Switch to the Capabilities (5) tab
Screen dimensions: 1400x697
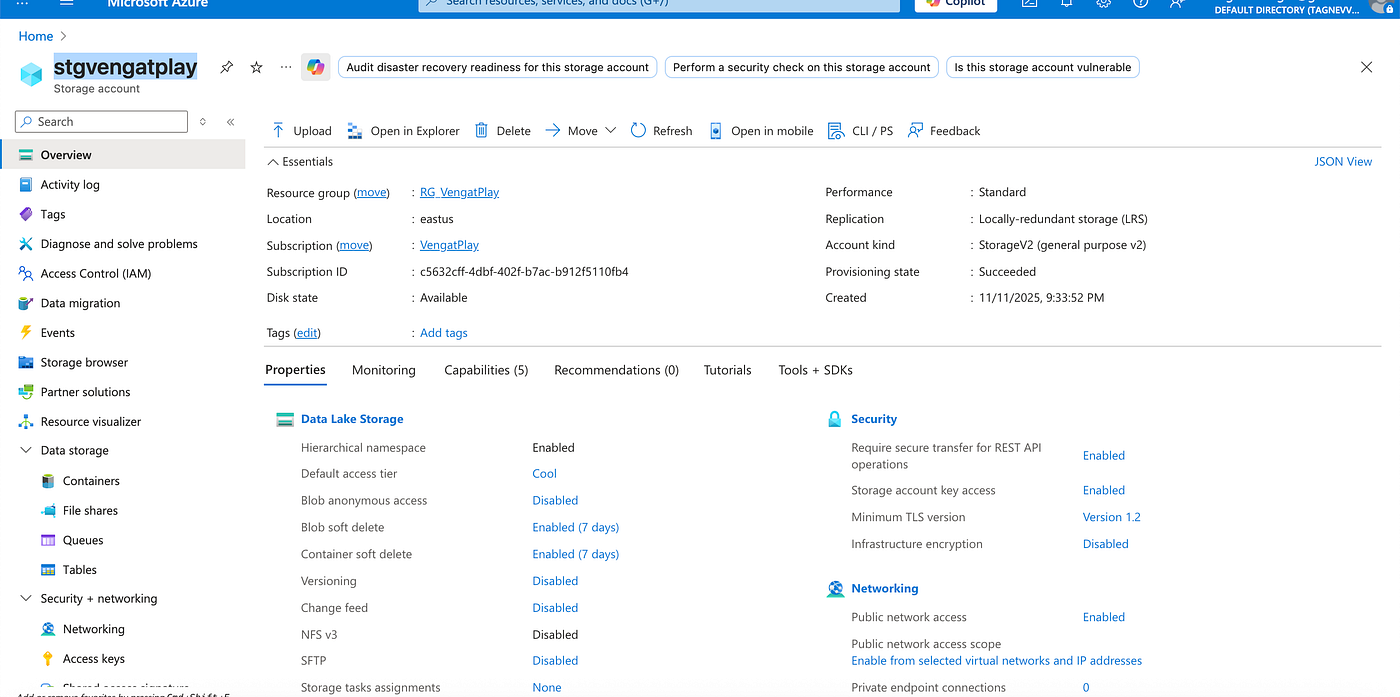[x=486, y=370]
